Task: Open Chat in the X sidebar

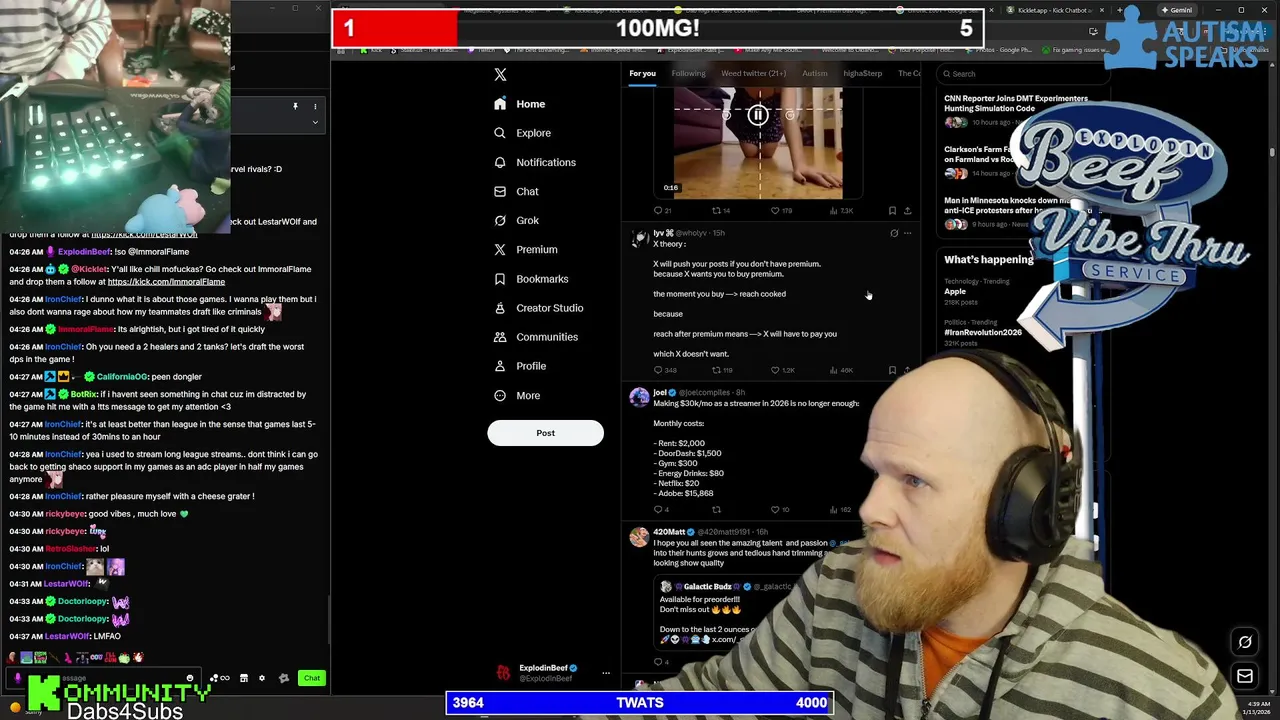Action: point(516,191)
